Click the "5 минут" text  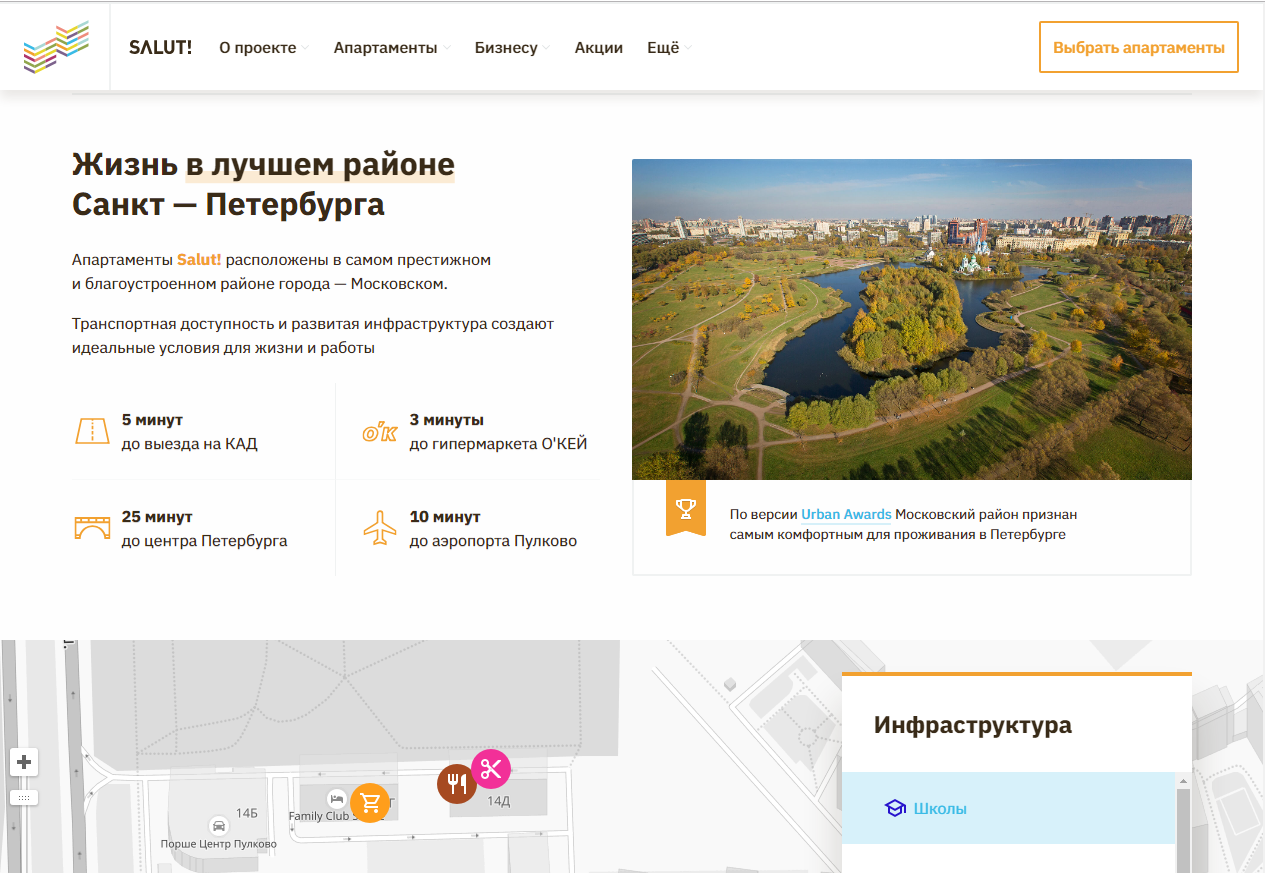152,420
